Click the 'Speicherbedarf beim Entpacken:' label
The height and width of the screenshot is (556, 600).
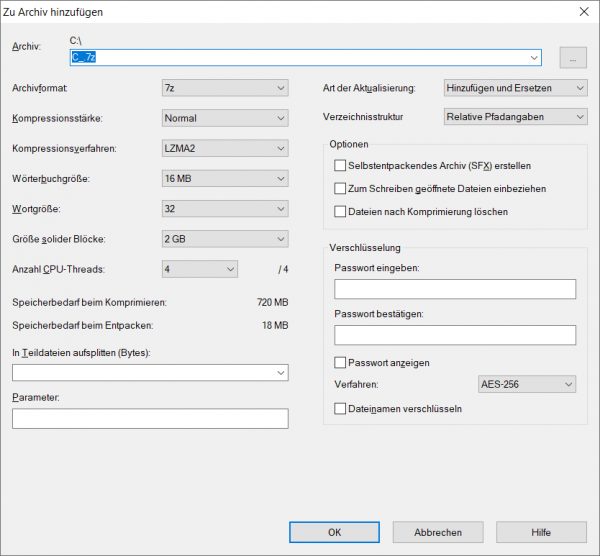click(x=83, y=325)
